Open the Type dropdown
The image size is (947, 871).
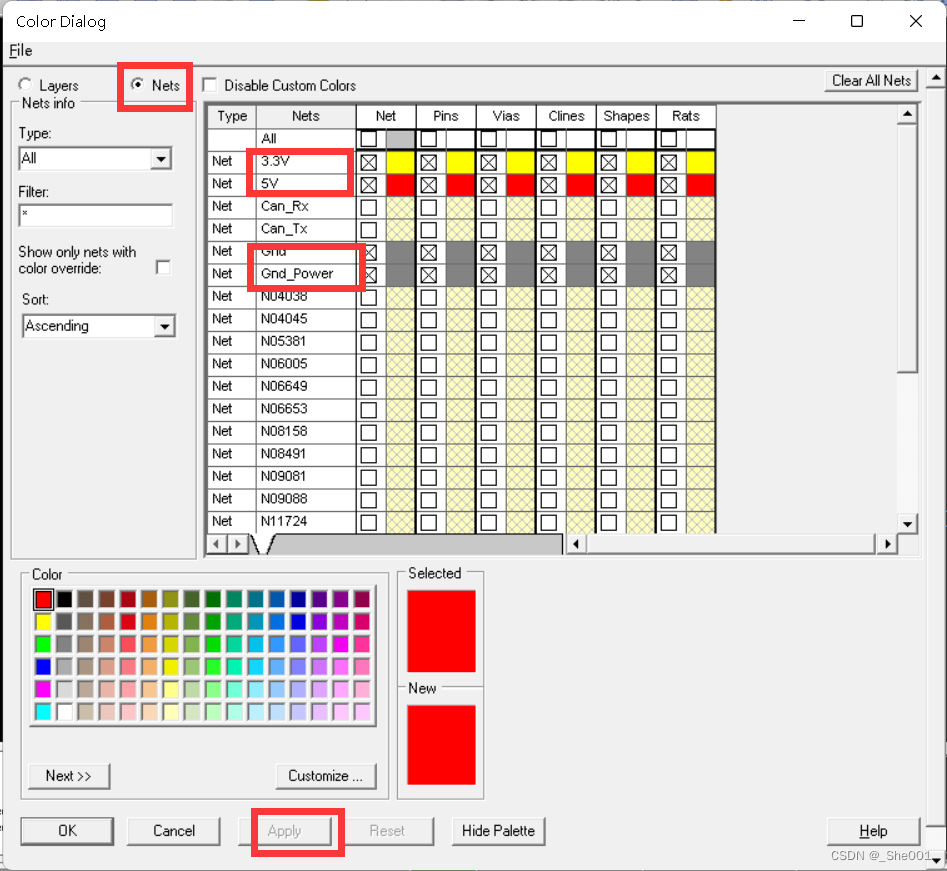[160, 159]
